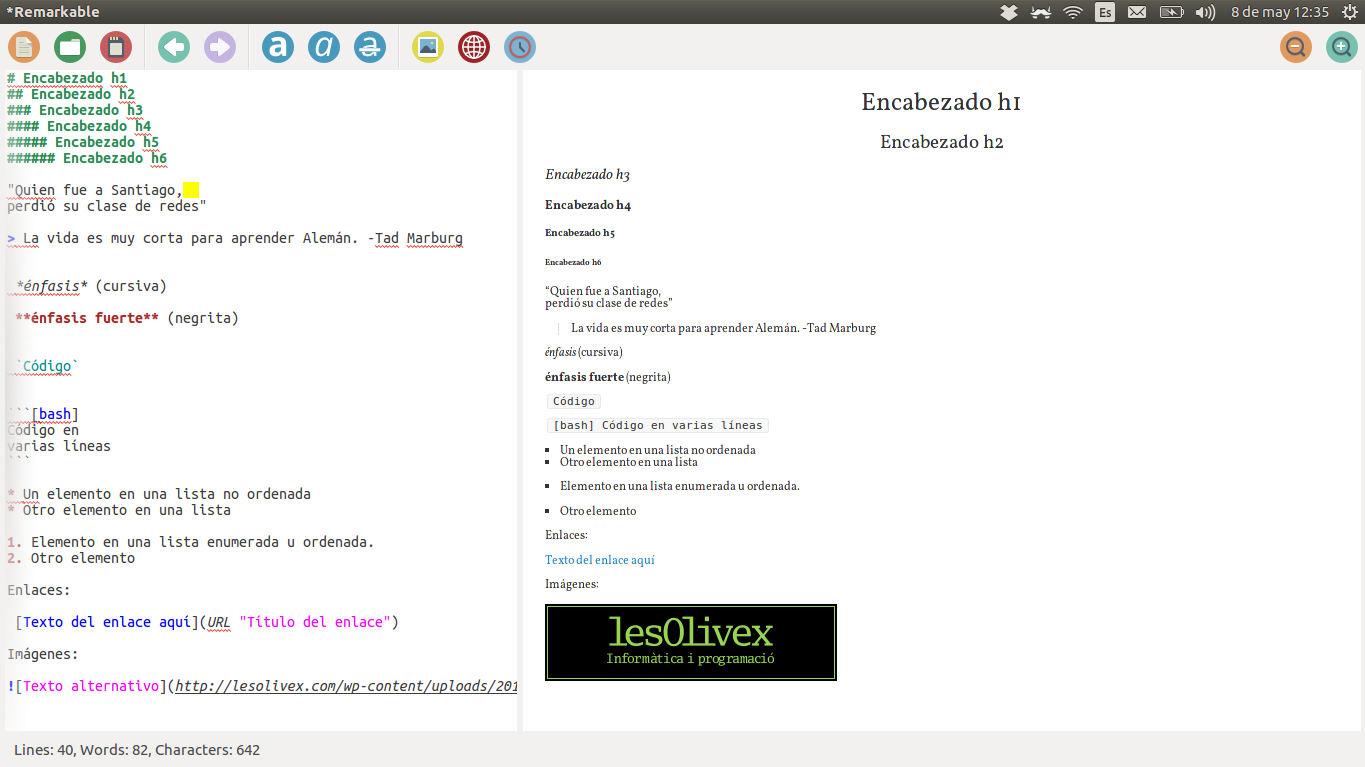Open the sound volume indicator
The width and height of the screenshot is (1365, 767).
point(1205,12)
